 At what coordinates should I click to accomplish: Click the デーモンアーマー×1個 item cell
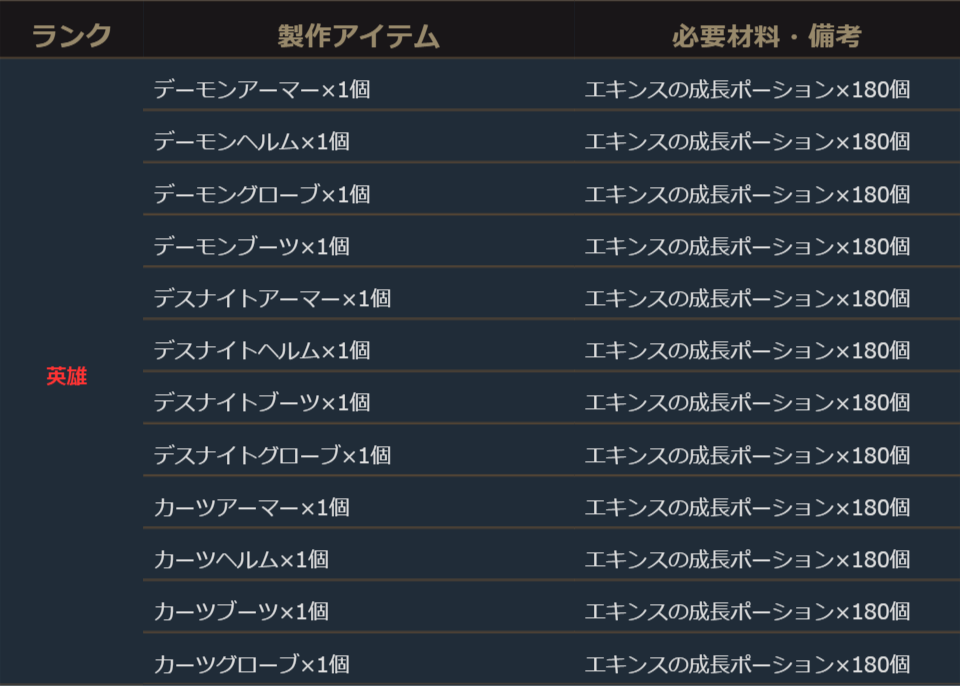tap(262, 89)
